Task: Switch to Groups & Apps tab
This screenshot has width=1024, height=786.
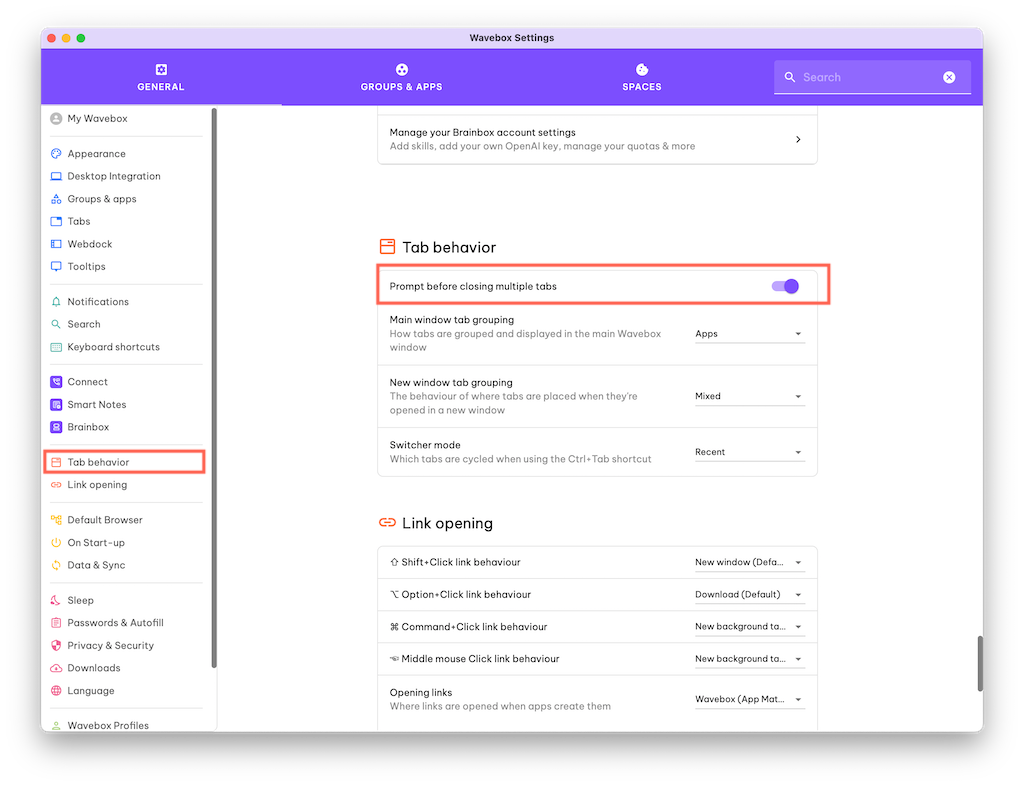Action: 401,77
